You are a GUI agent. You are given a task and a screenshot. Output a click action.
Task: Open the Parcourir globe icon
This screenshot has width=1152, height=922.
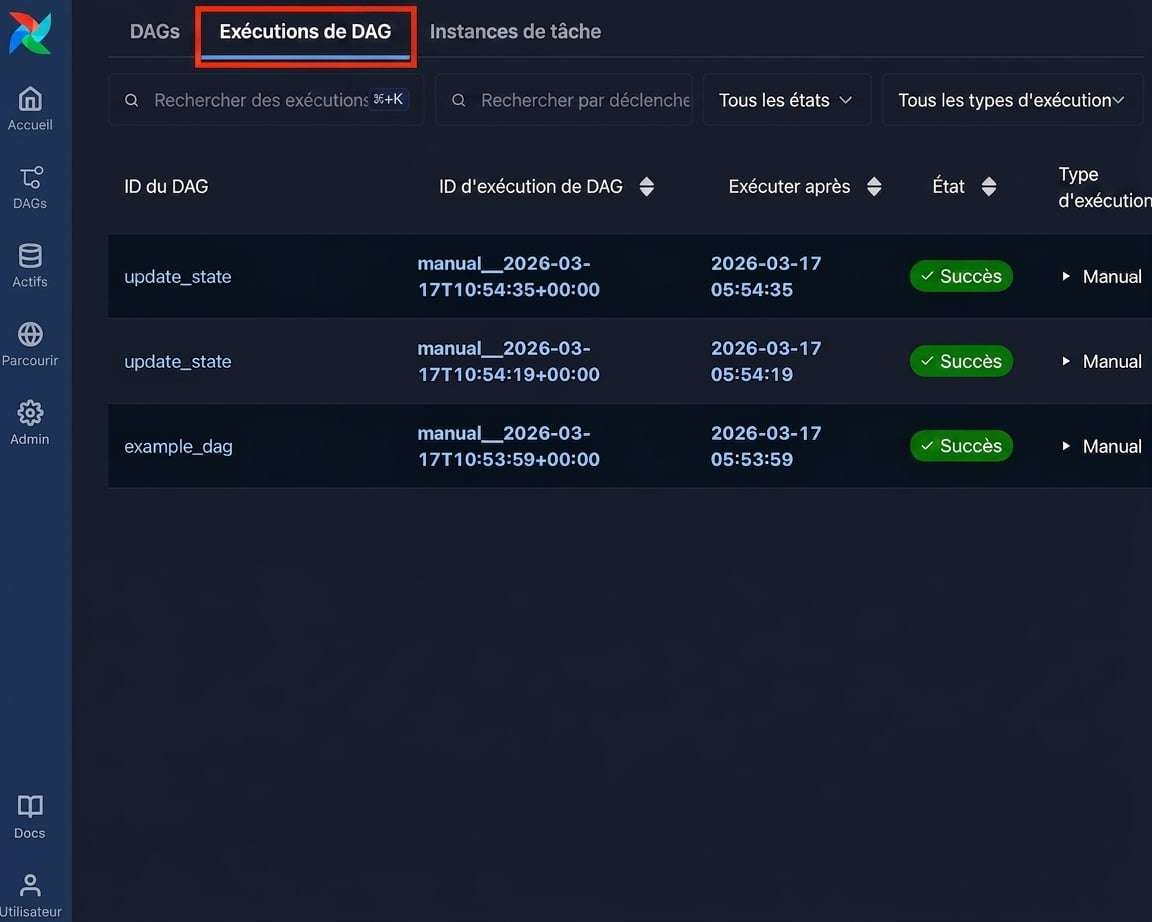click(x=30, y=334)
